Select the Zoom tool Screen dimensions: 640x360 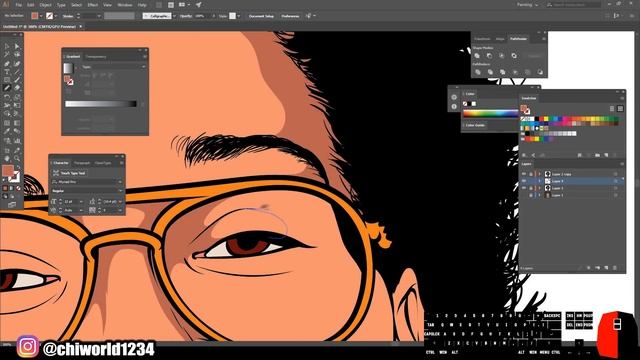coord(17,158)
